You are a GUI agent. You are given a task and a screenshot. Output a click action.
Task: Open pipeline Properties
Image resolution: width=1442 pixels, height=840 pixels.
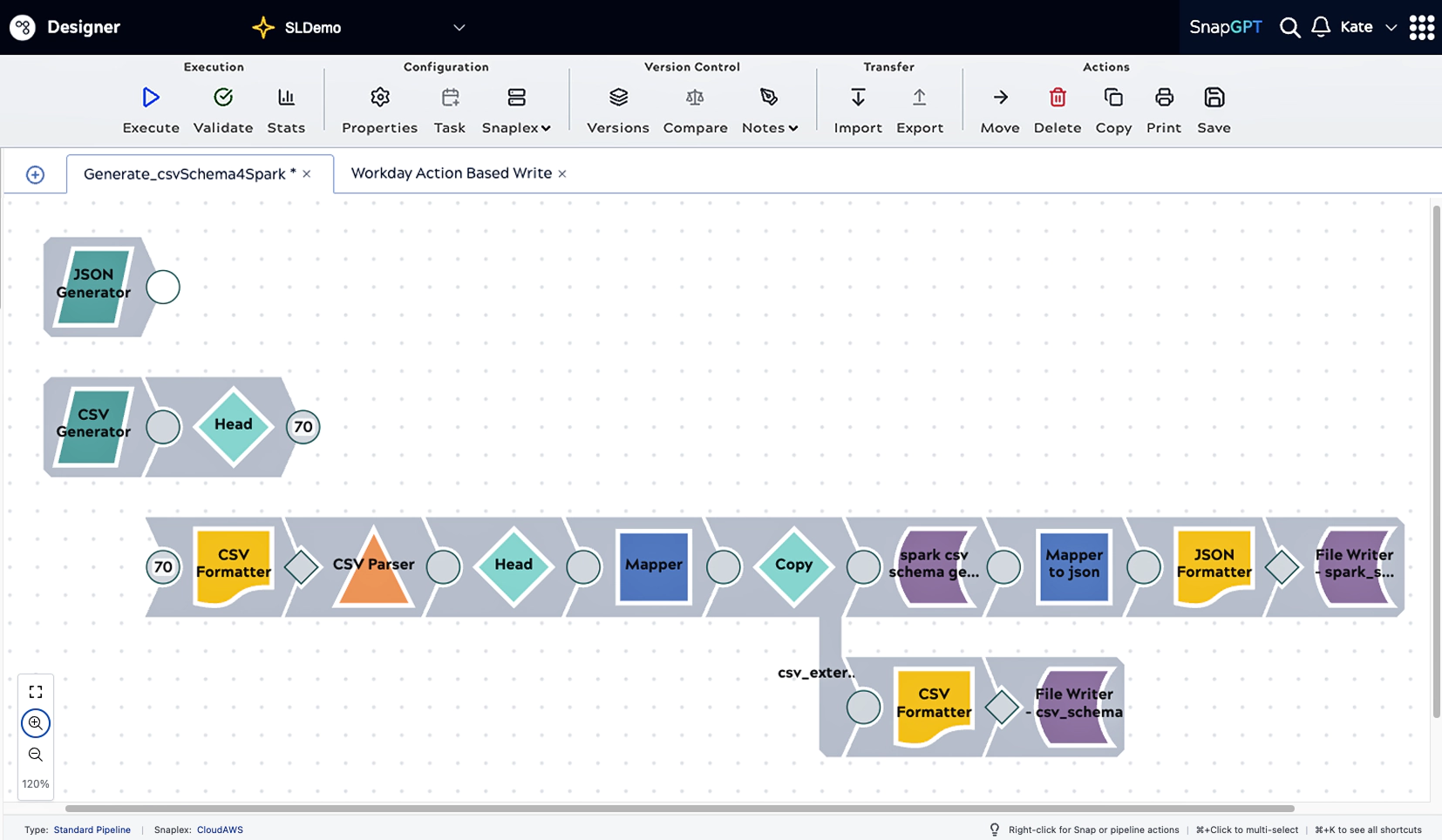click(x=380, y=97)
